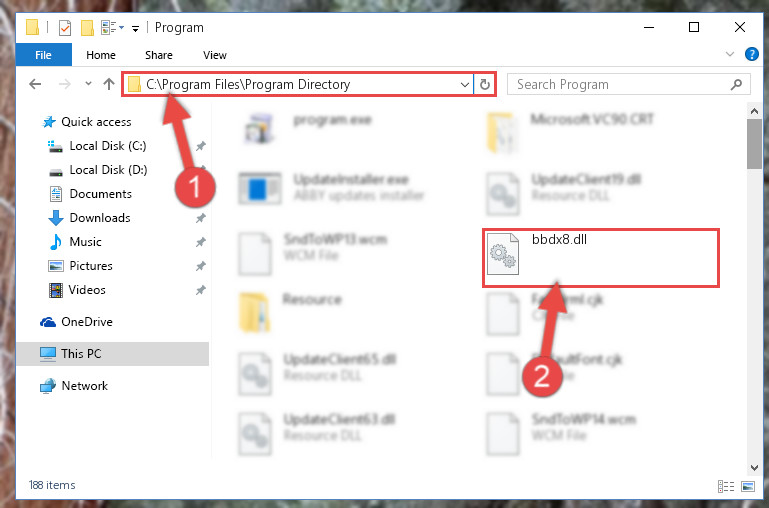Switch to the View tab

(215, 55)
